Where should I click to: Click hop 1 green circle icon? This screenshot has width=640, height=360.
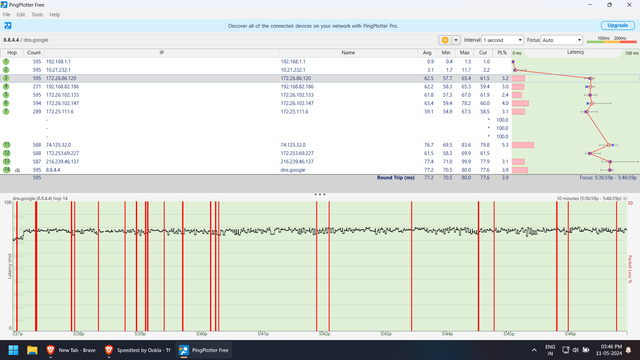(x=6, y=62)
